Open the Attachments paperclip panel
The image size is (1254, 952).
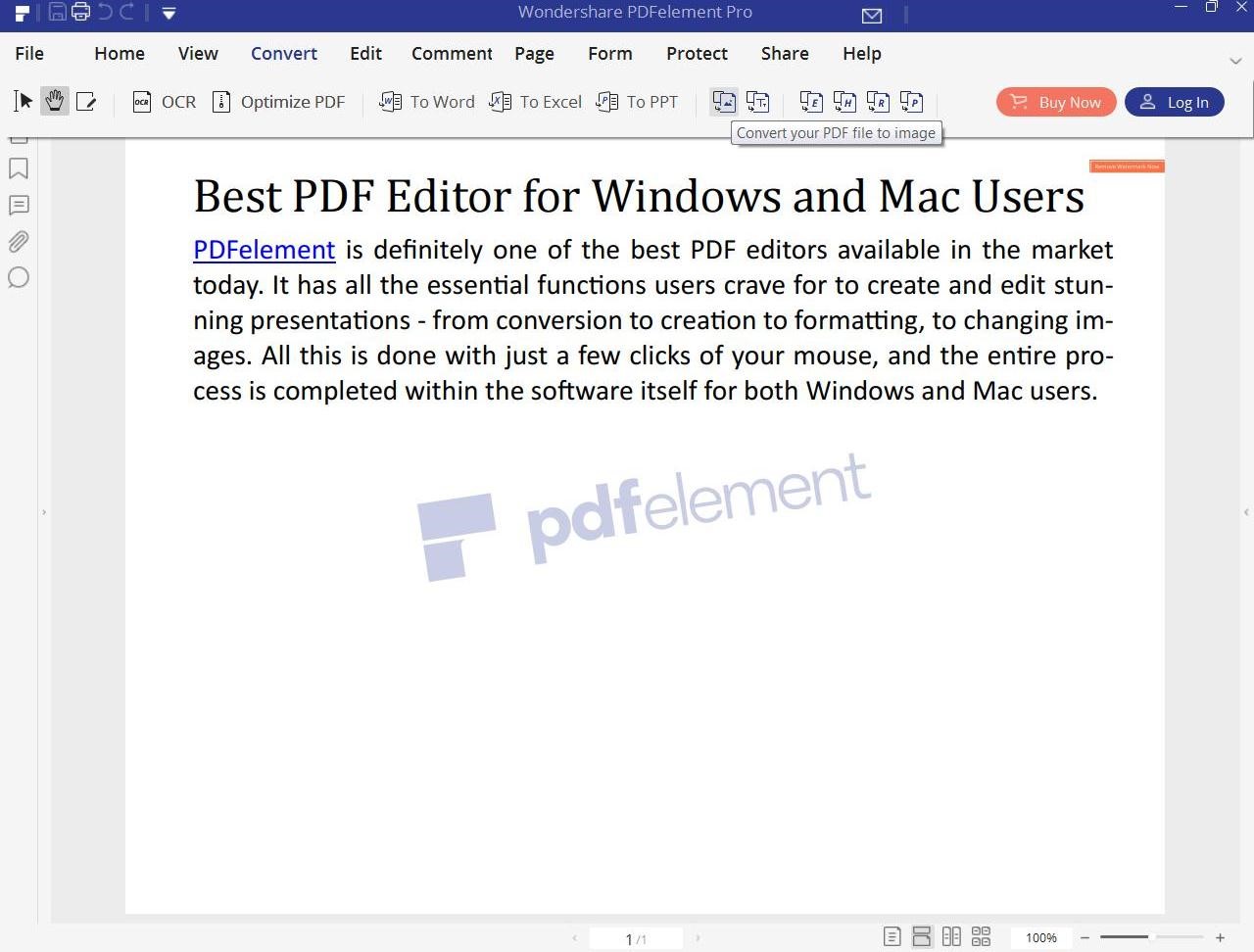tap(18, 241)
